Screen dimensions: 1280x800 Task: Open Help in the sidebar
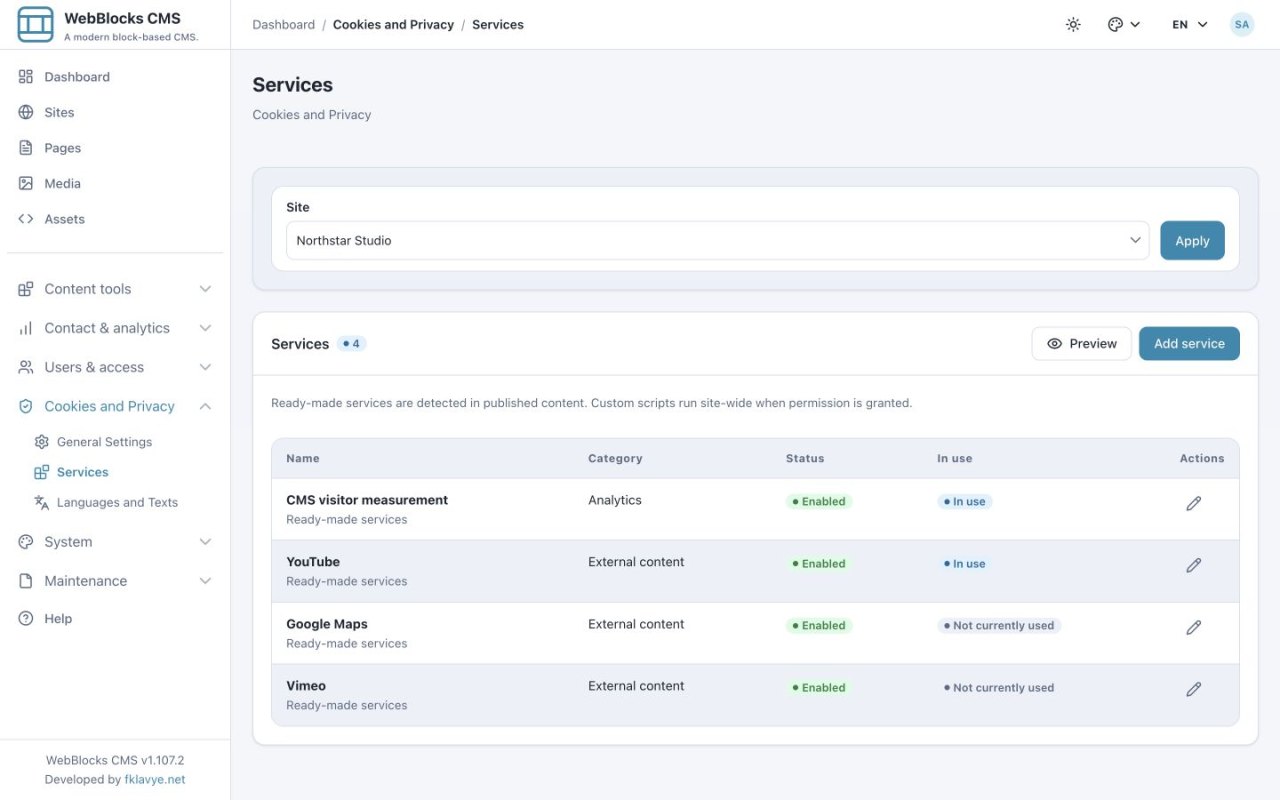click(115, 619)
